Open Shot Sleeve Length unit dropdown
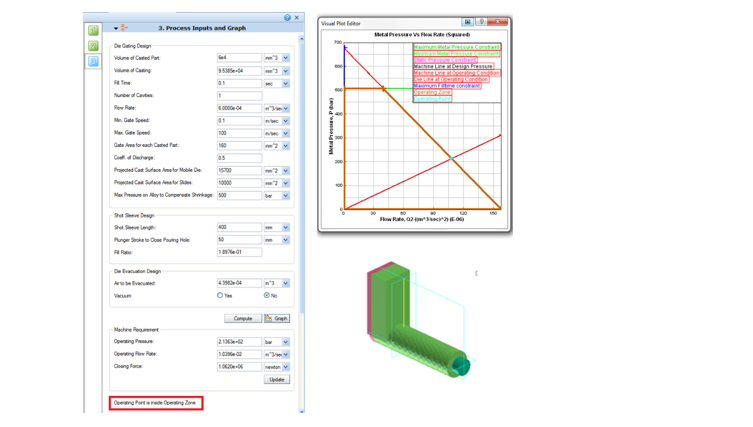753x427 pixels. 286,227
